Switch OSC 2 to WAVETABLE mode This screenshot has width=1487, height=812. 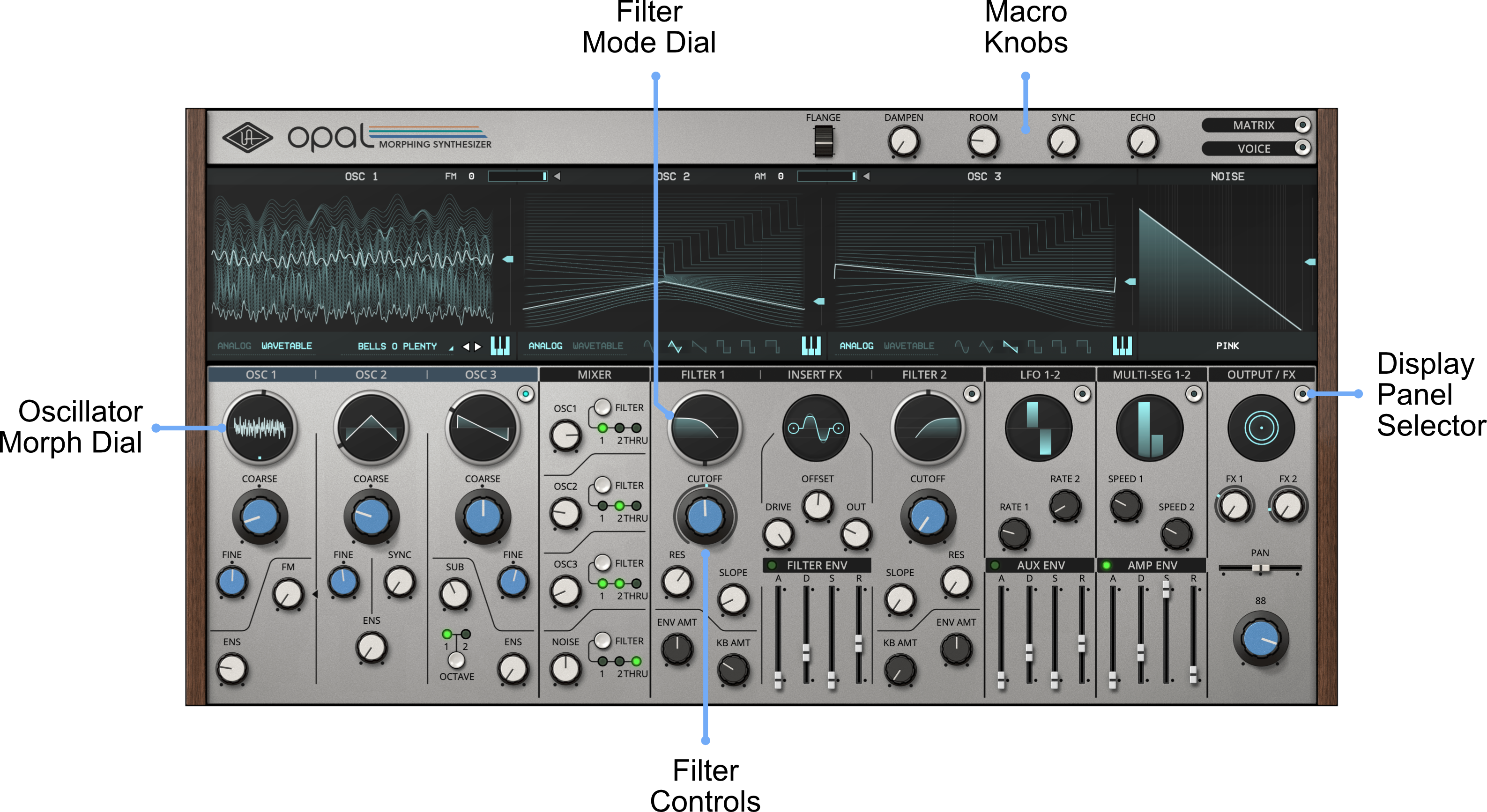point(597,346)
